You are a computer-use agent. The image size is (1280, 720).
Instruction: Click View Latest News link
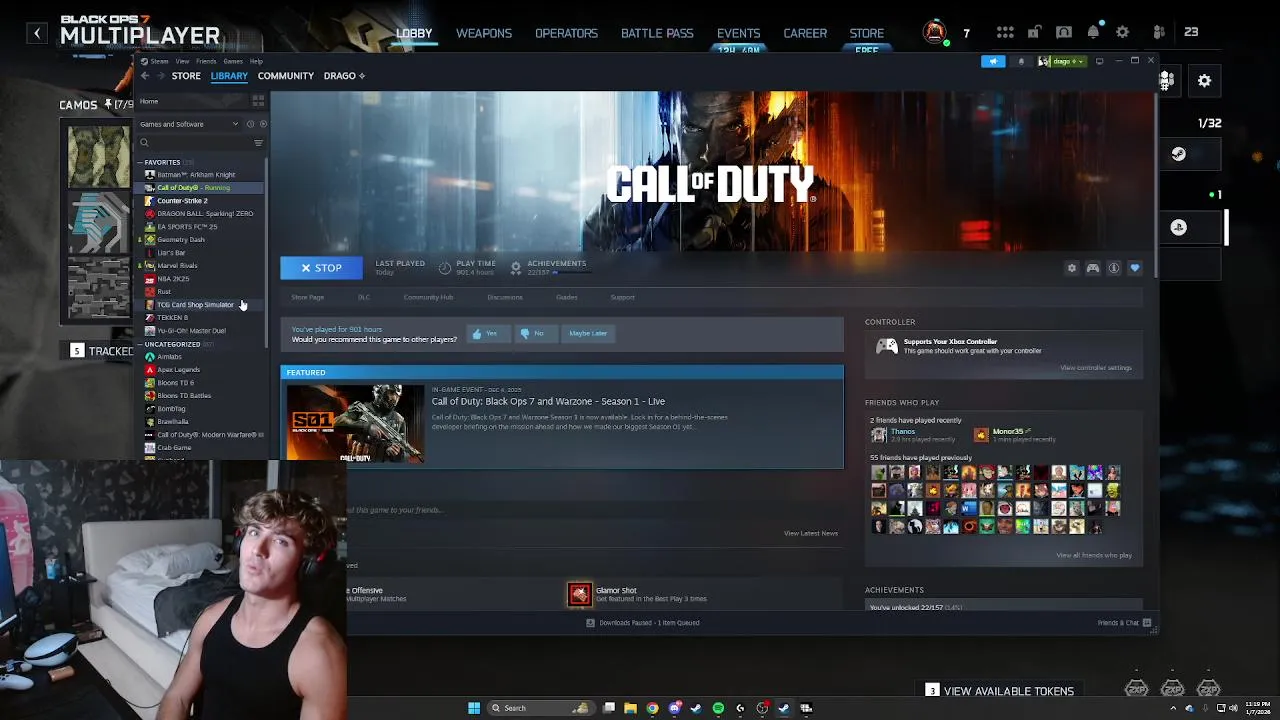click(811, 533)
